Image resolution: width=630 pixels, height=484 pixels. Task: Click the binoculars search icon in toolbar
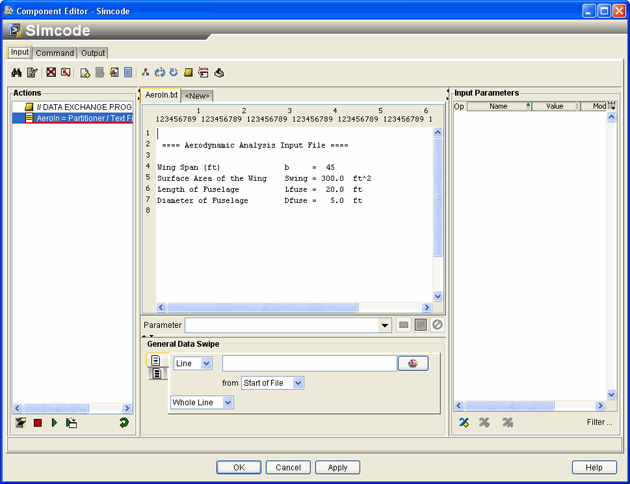pos(17,73)
